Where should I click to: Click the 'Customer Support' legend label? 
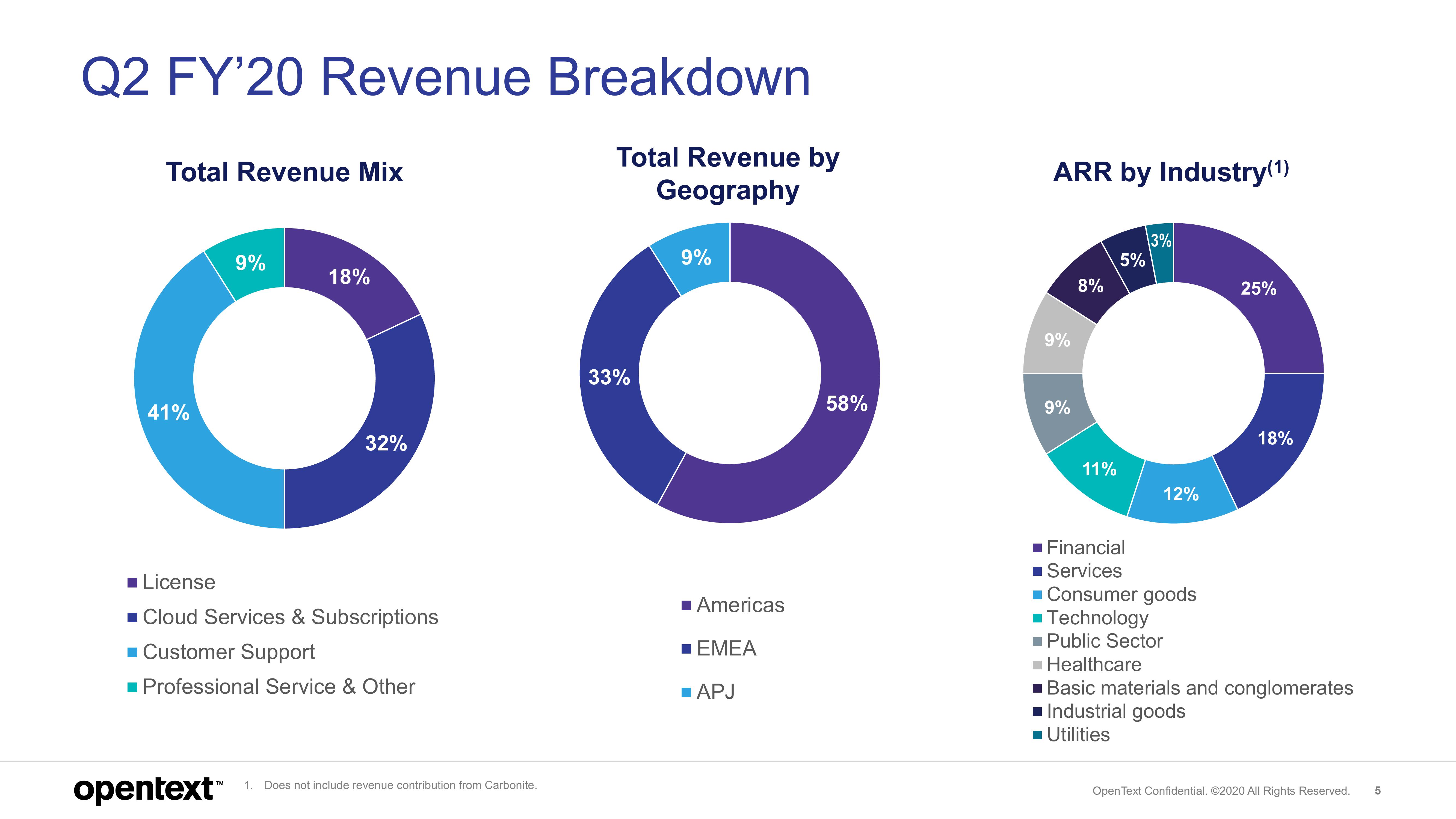coord(228,653)
